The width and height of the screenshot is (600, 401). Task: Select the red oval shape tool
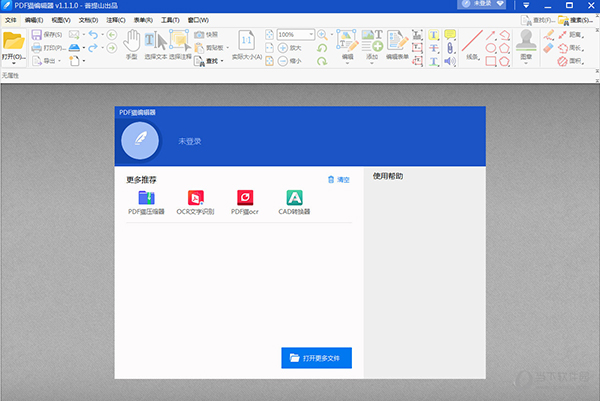(491, 48)
